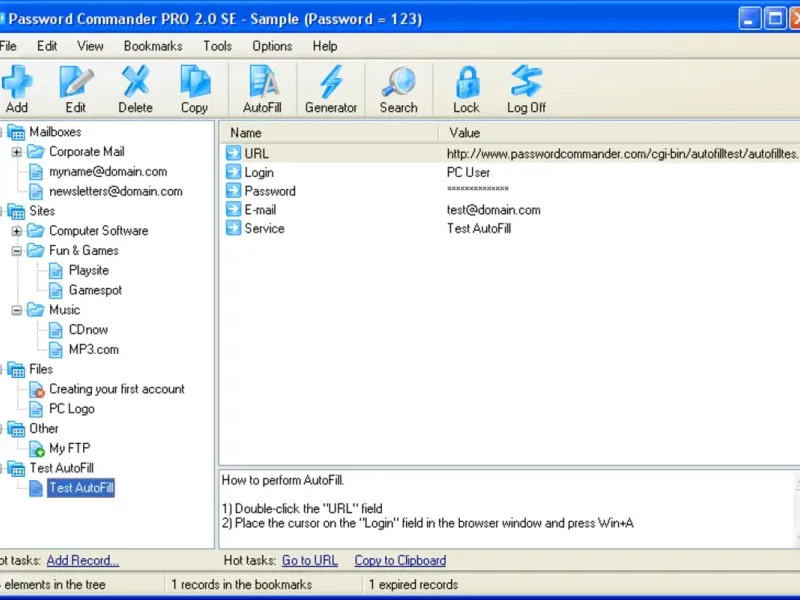Screen dimensions: 800x600
Task: Open the Tools menu
Action: pyautogui.click(x=217, y=46)
